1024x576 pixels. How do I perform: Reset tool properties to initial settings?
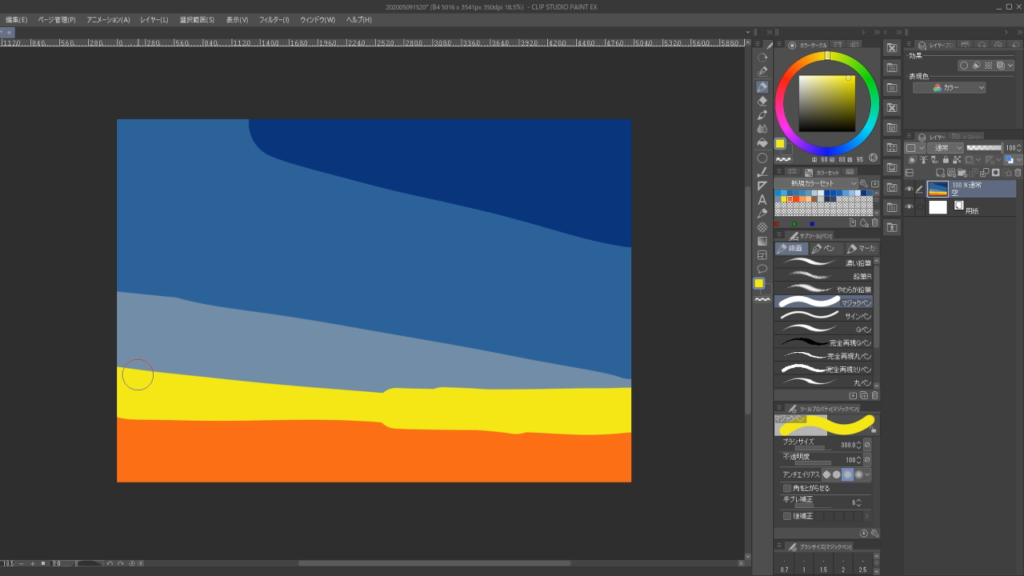coord(863,533)
